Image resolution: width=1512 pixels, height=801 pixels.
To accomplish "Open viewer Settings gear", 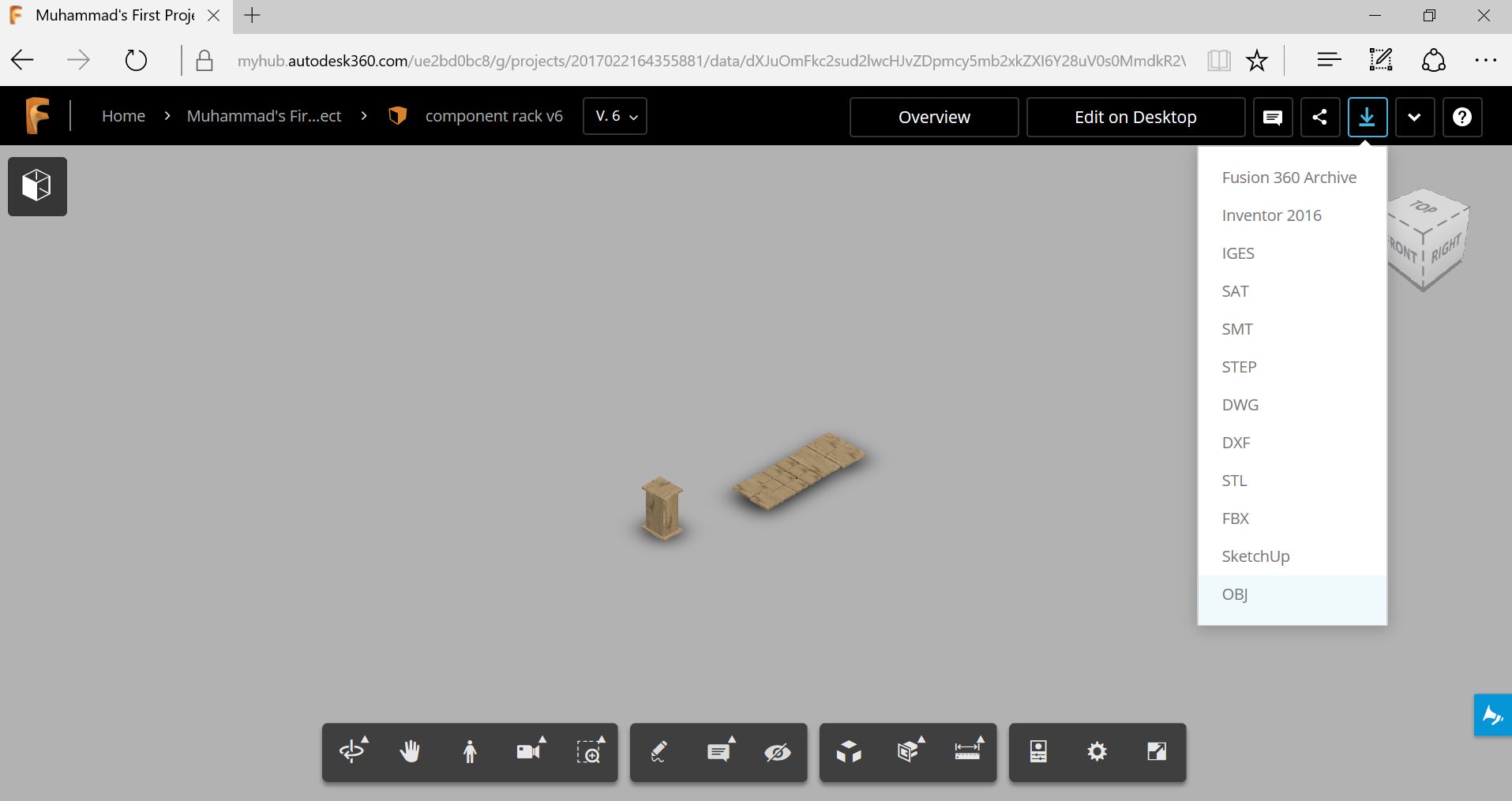I will (x=1097, y=751).
